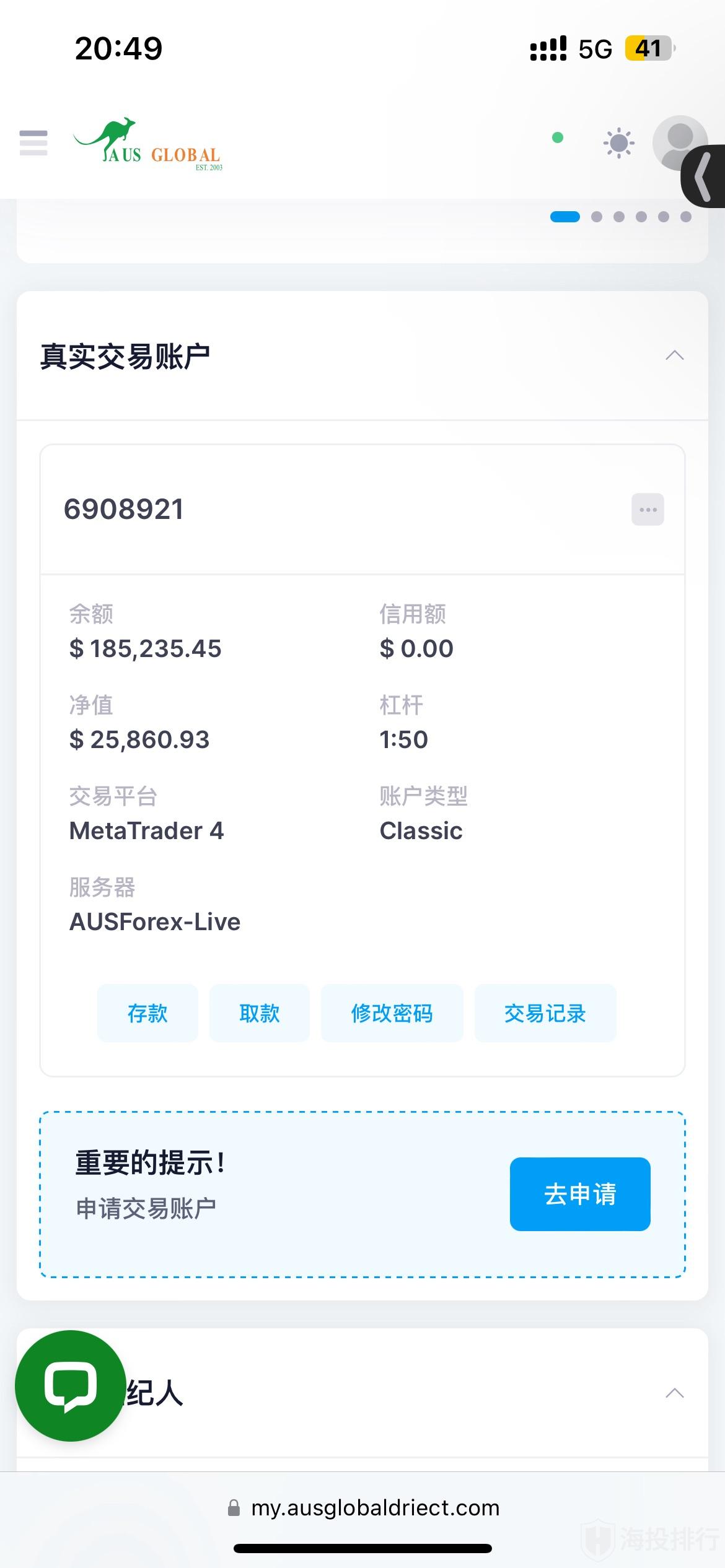Tap the my.ausglobaldriect.com address bar
Image resolution: width=725 pixels, height=1568 pixels.
point(375,1508)
